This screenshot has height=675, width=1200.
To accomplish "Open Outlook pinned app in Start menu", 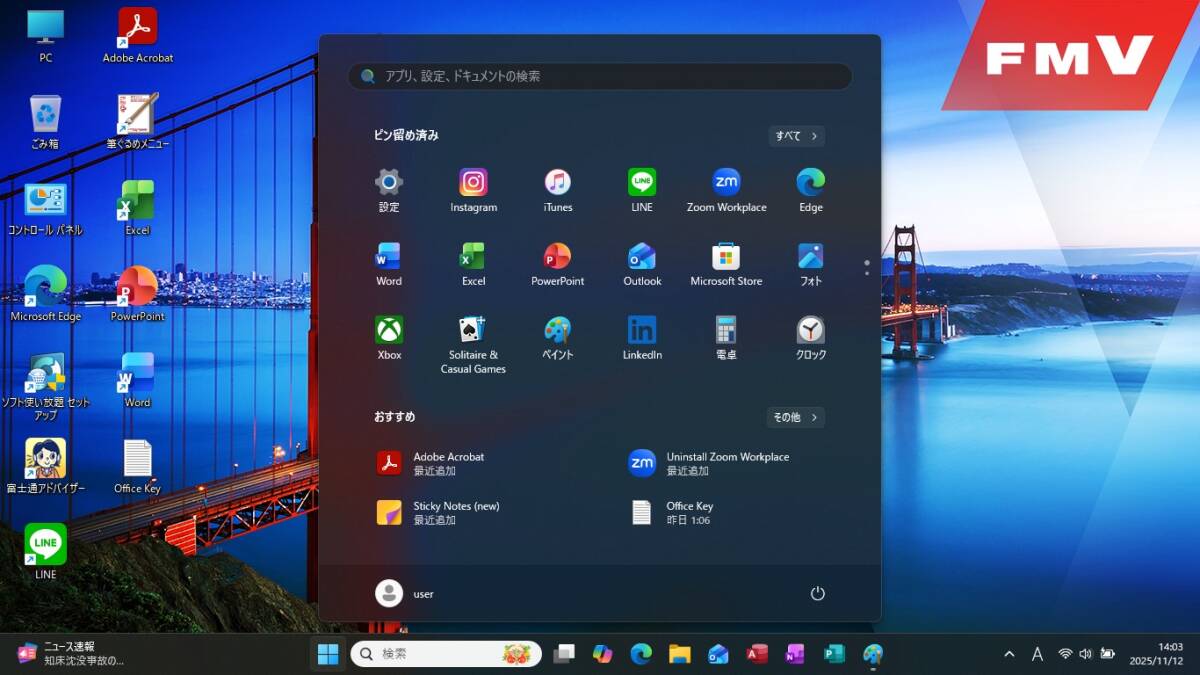I will pyautogui.click(x=642, y=264).
